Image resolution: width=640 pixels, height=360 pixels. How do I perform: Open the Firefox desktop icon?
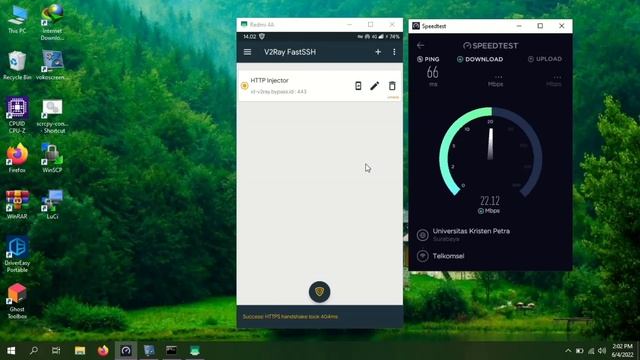tap(17, 158)
